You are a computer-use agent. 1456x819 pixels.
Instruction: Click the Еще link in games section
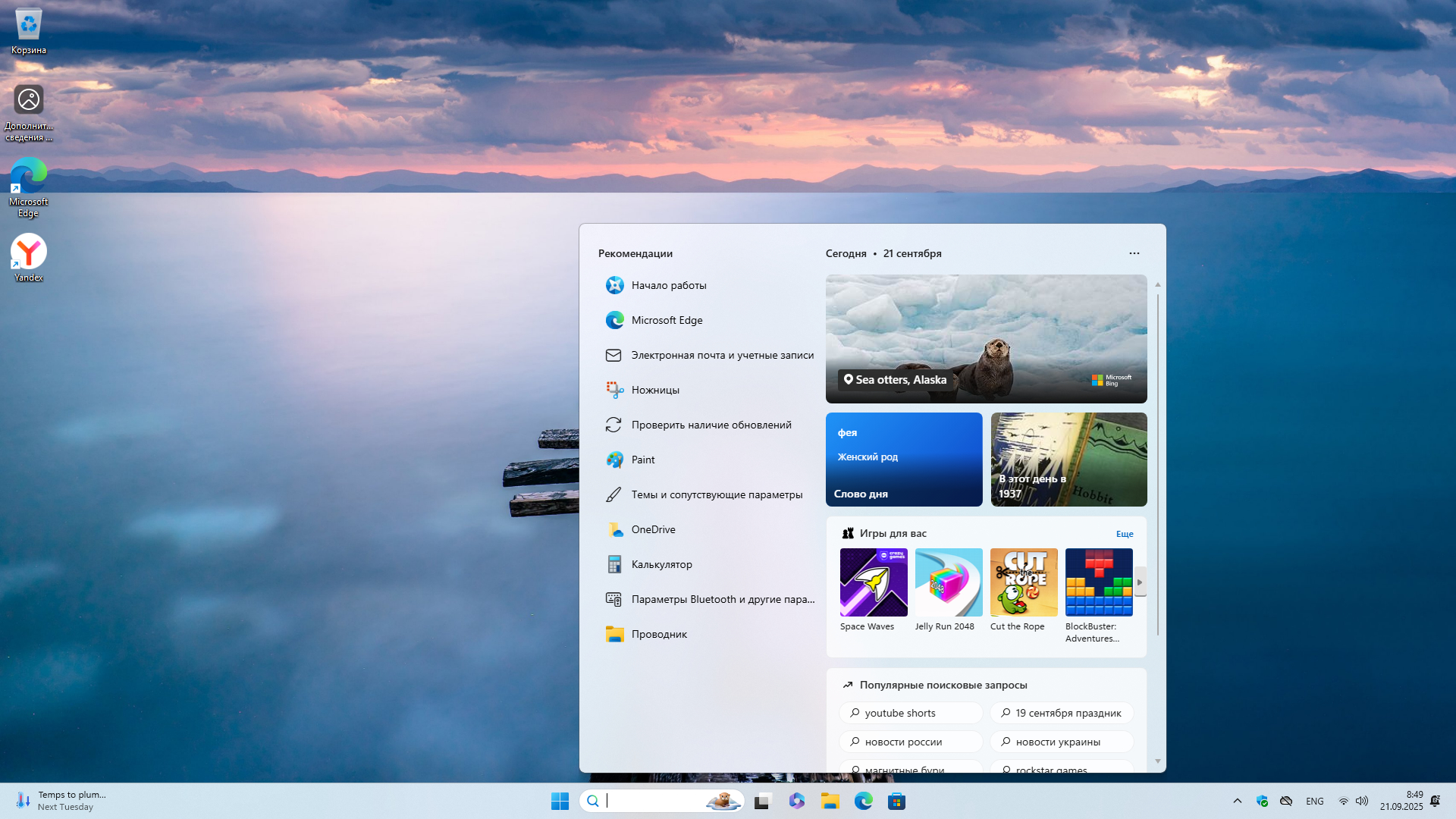pos(1124,534)
